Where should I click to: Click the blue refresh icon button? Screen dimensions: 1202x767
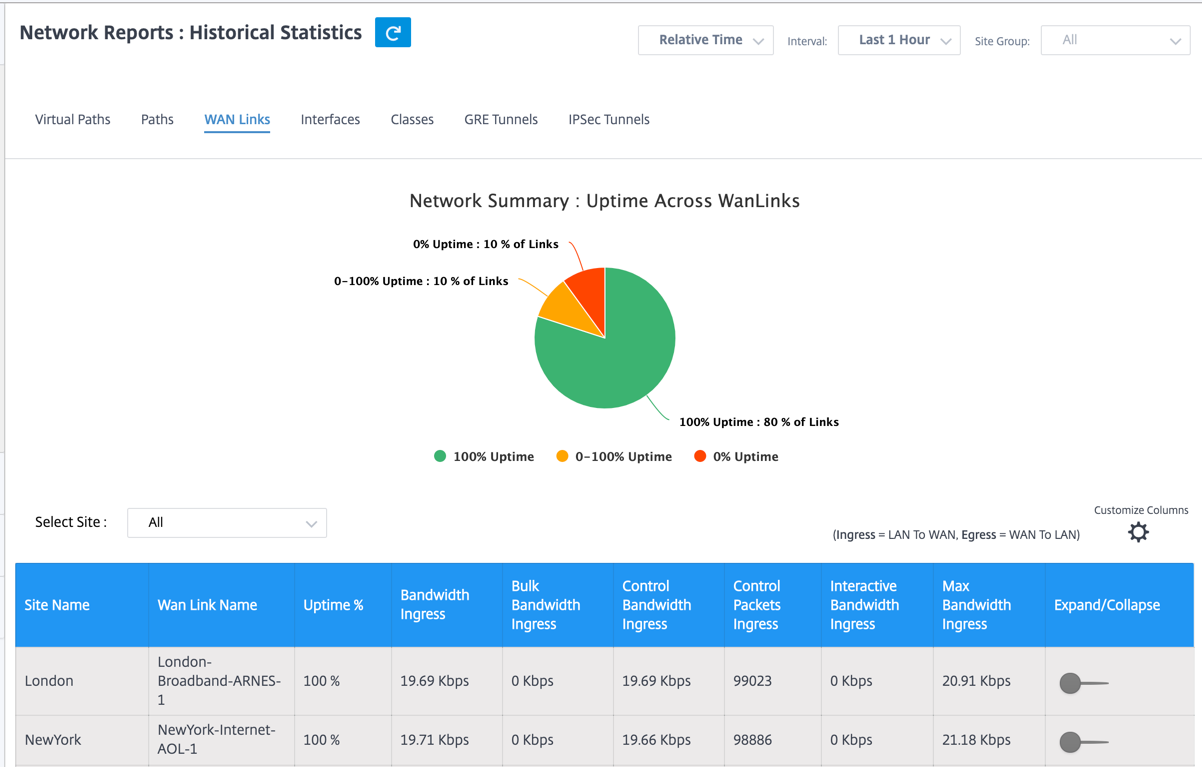[393, 33]
